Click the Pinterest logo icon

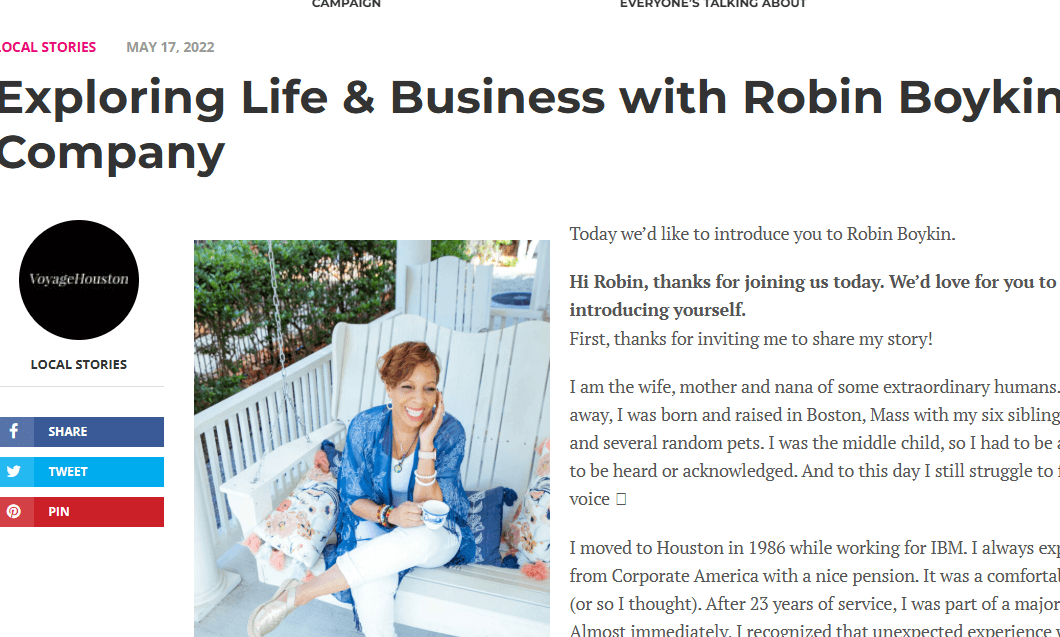[14, 511]
